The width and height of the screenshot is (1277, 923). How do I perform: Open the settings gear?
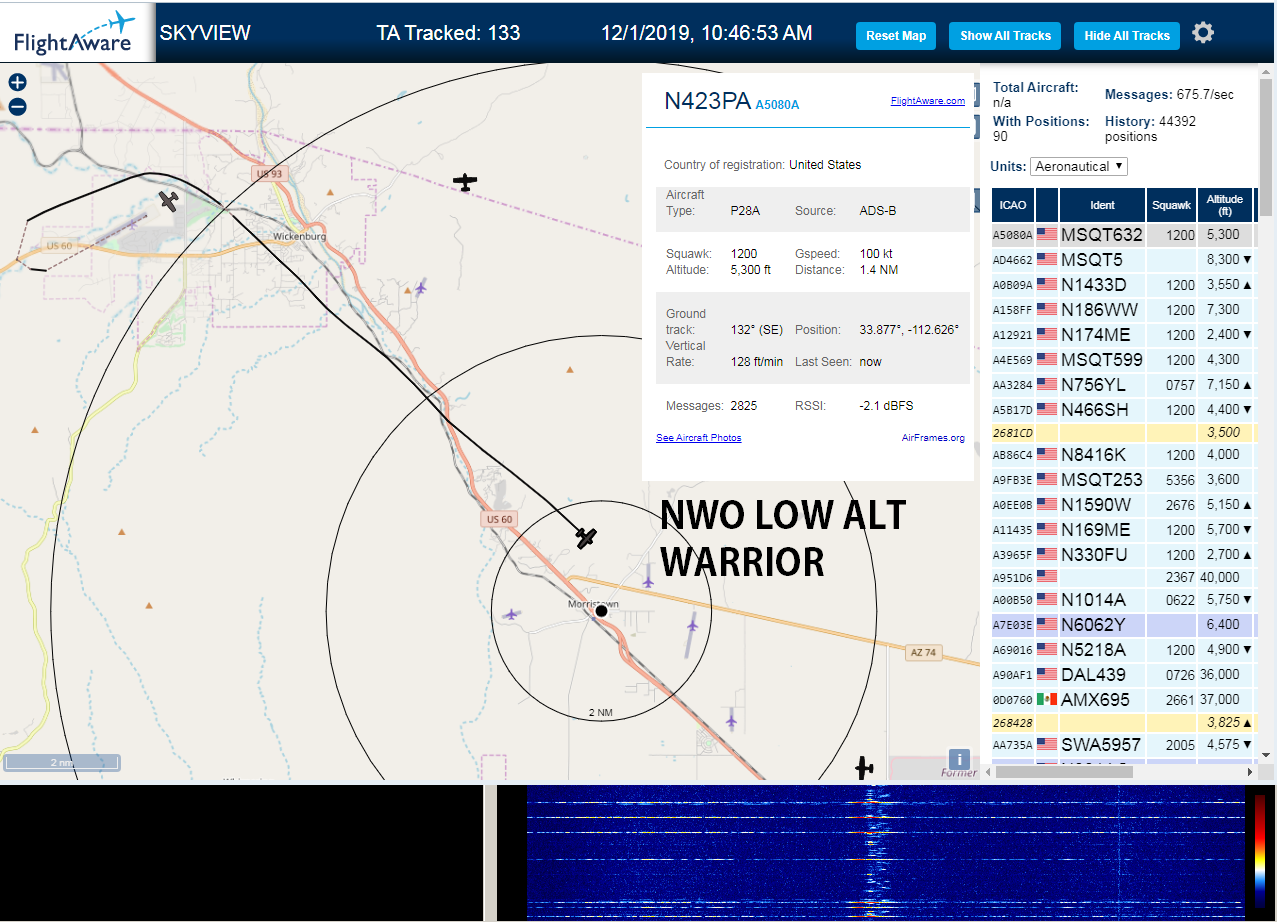1203,33
